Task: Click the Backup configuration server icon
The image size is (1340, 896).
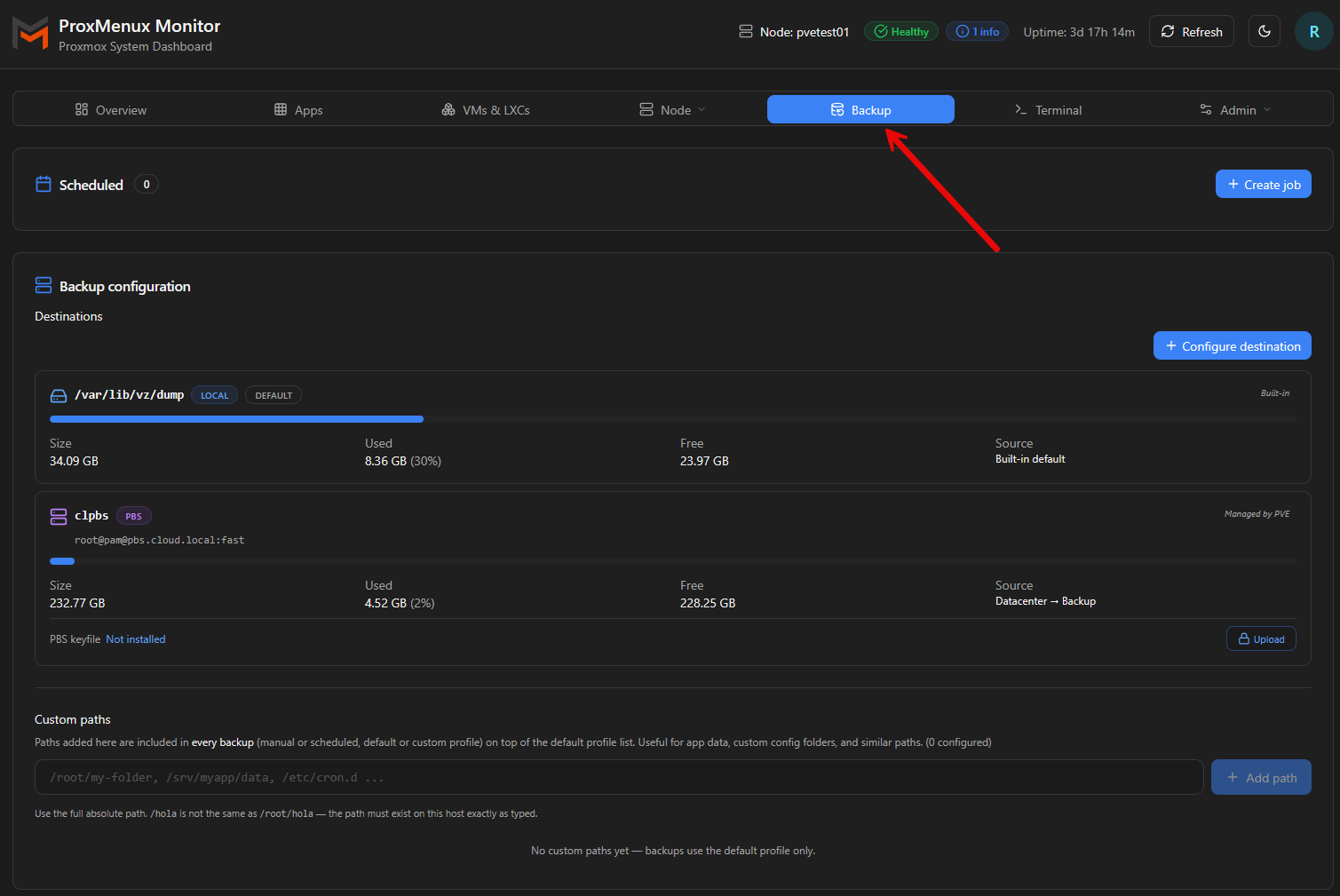Action: click(44, 285)
